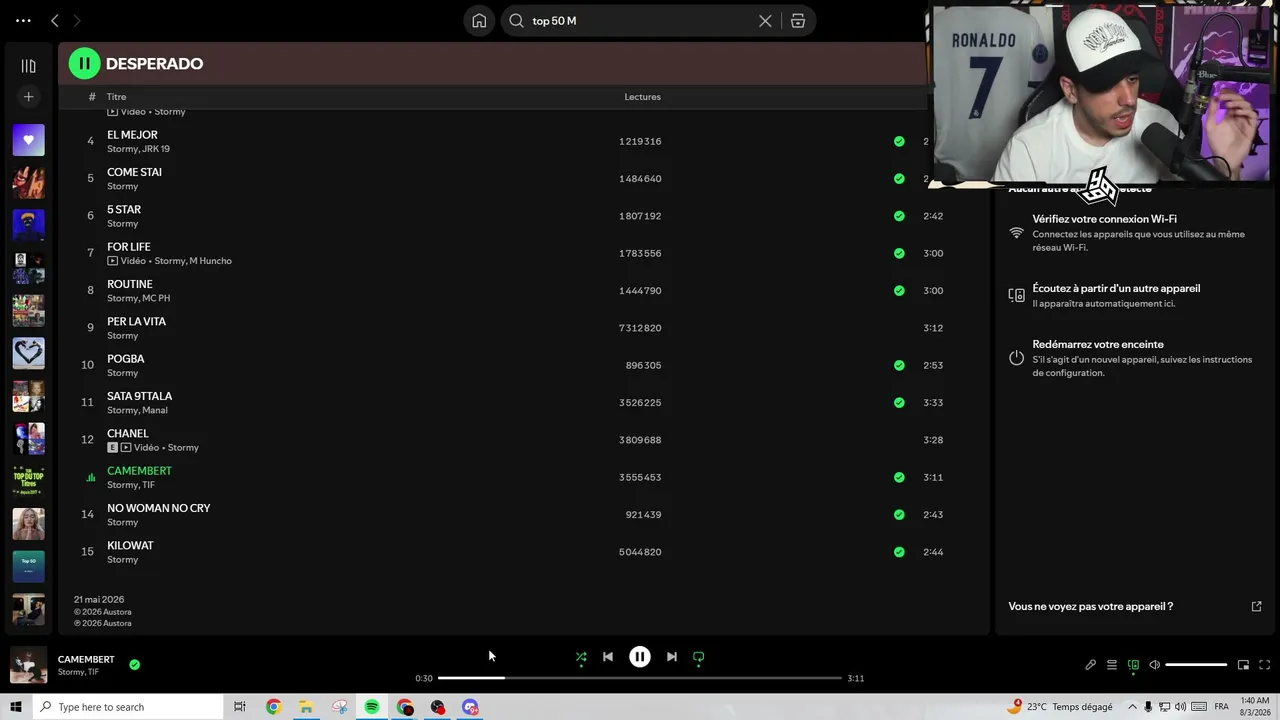Toggle saved checkmark for NO WOMAN NO CRY
Viewport: 1280px width, 720px height.
tap(899, 515)
